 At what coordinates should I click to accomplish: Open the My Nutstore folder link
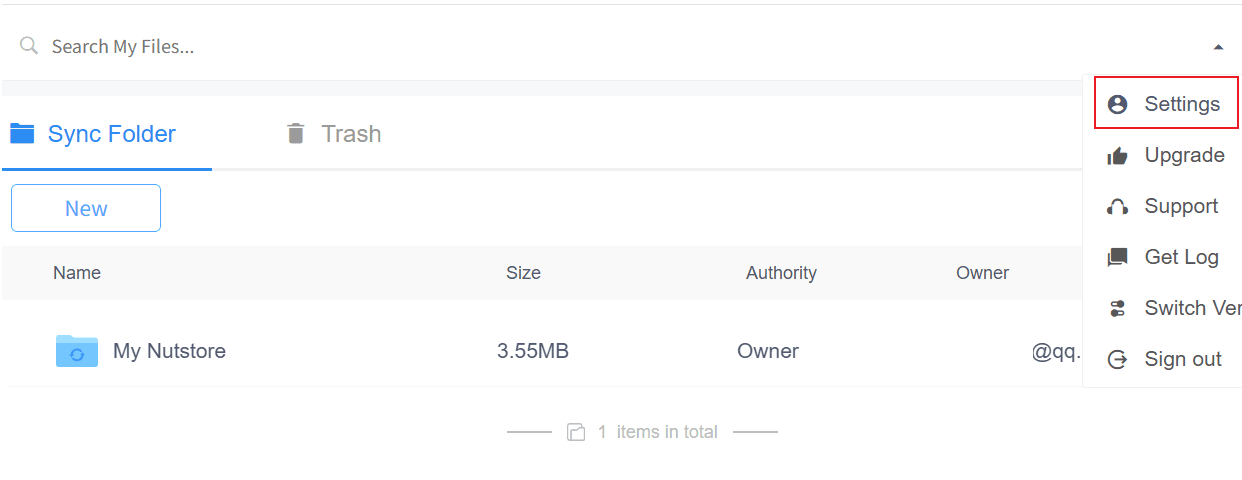point(169,351)
